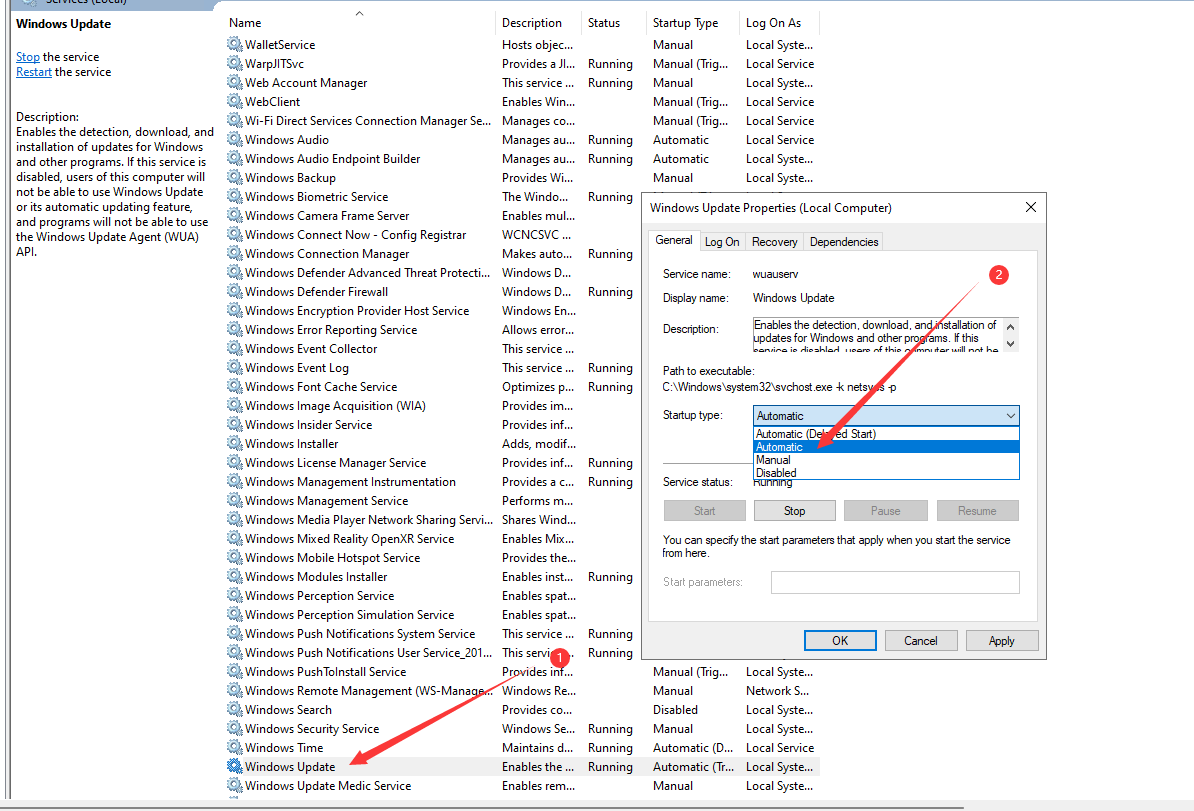
Task: Click the Windows Installer service gear icon
Action: tap(235, 444)
